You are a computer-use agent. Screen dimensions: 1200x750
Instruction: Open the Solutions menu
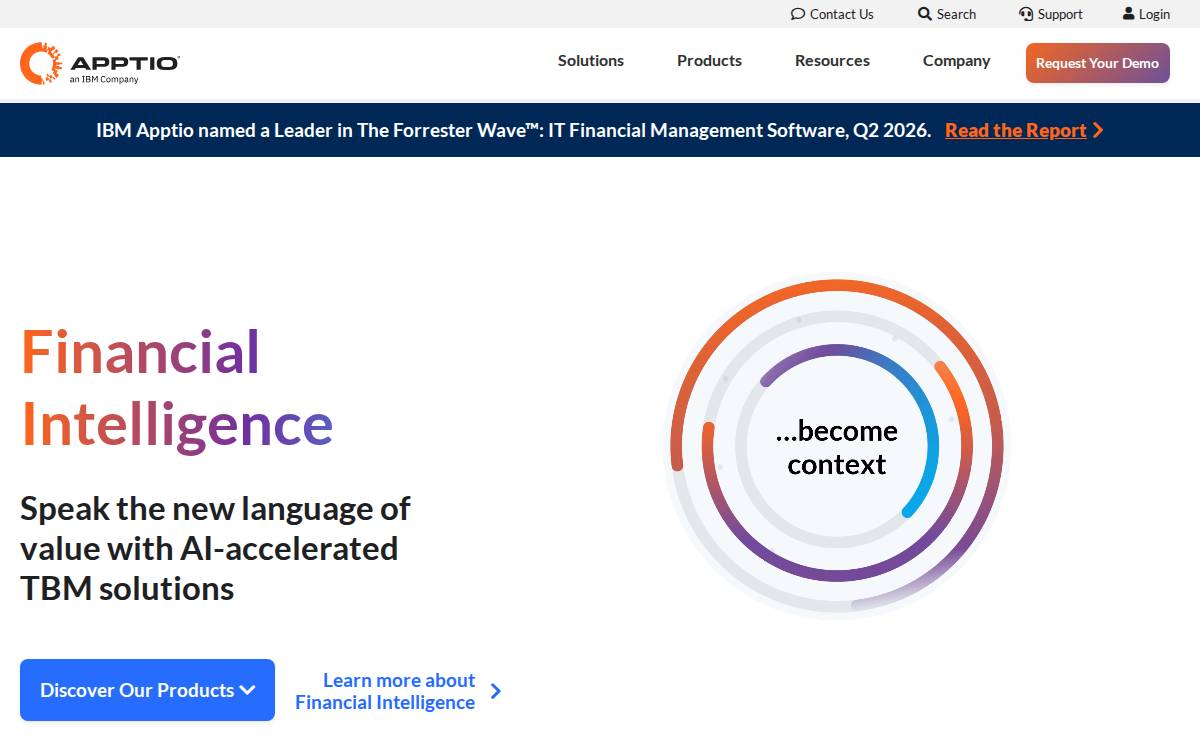591,61
